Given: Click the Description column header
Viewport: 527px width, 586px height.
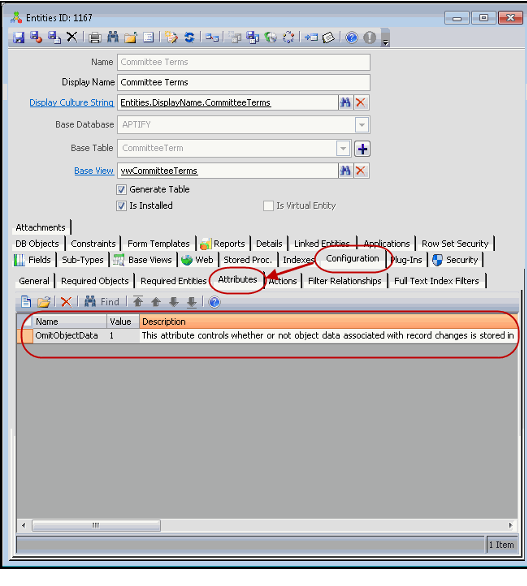Looking at the screenshot, I should pos(328,322).
